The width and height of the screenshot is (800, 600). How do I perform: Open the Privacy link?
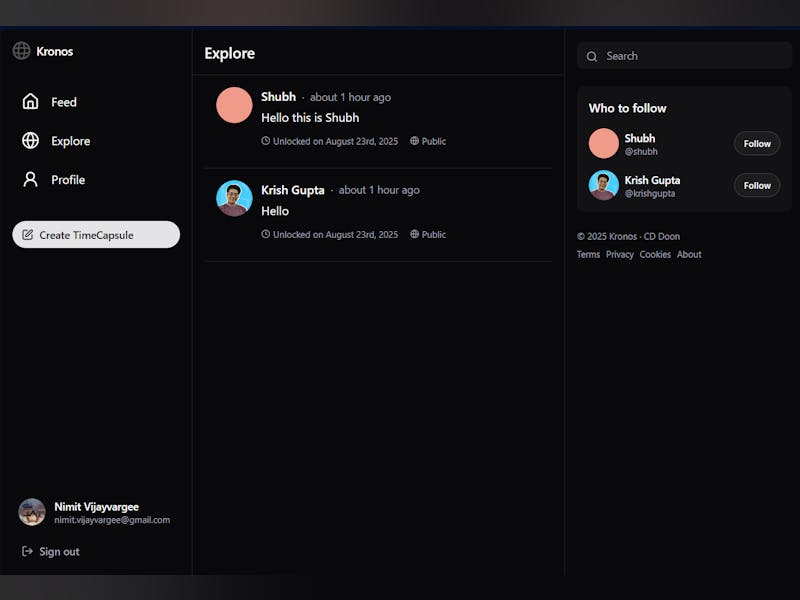click(620, 254)
